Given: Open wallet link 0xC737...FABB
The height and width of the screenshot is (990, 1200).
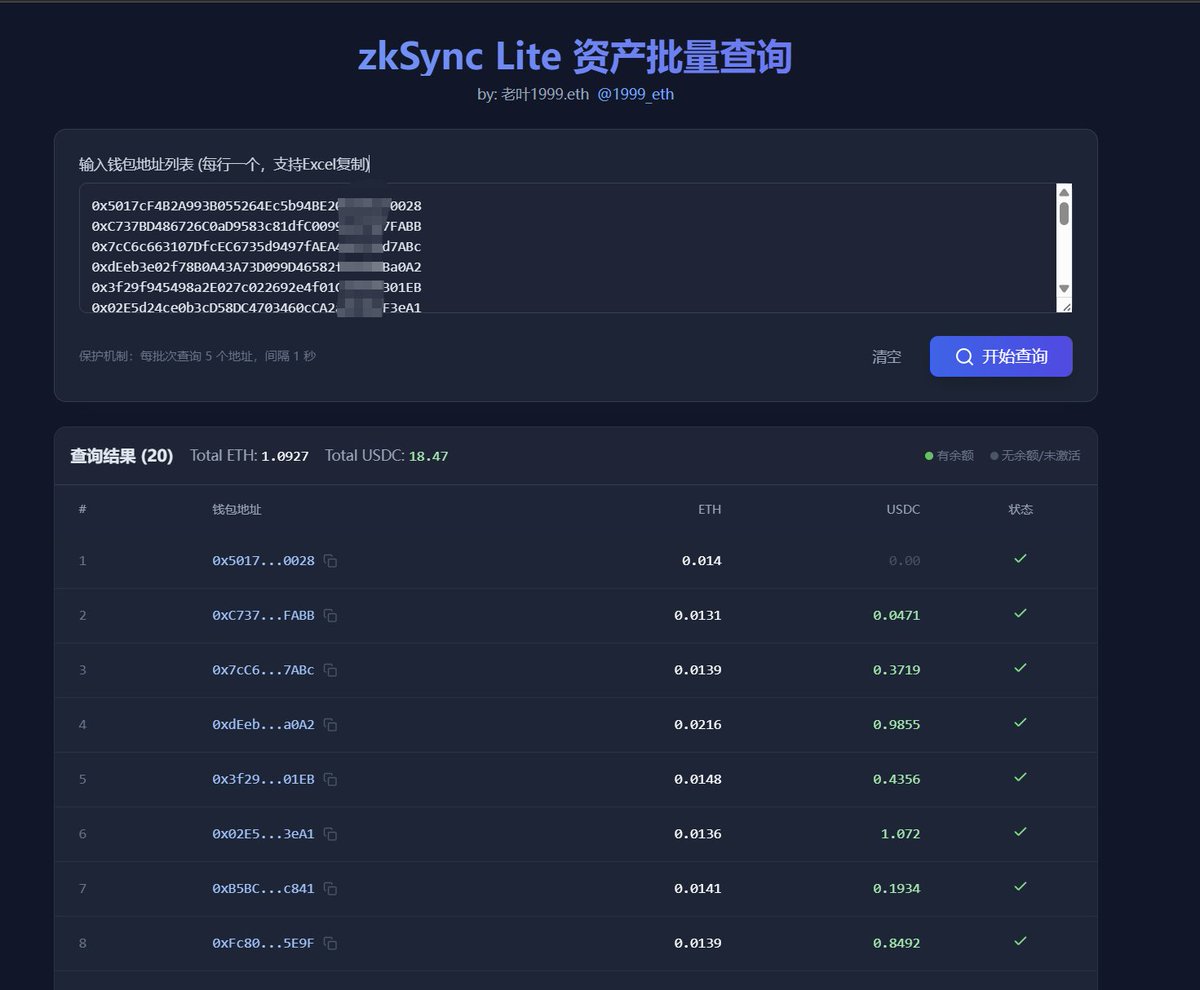Looking at the screenshot, I should [x=263, y=616].
